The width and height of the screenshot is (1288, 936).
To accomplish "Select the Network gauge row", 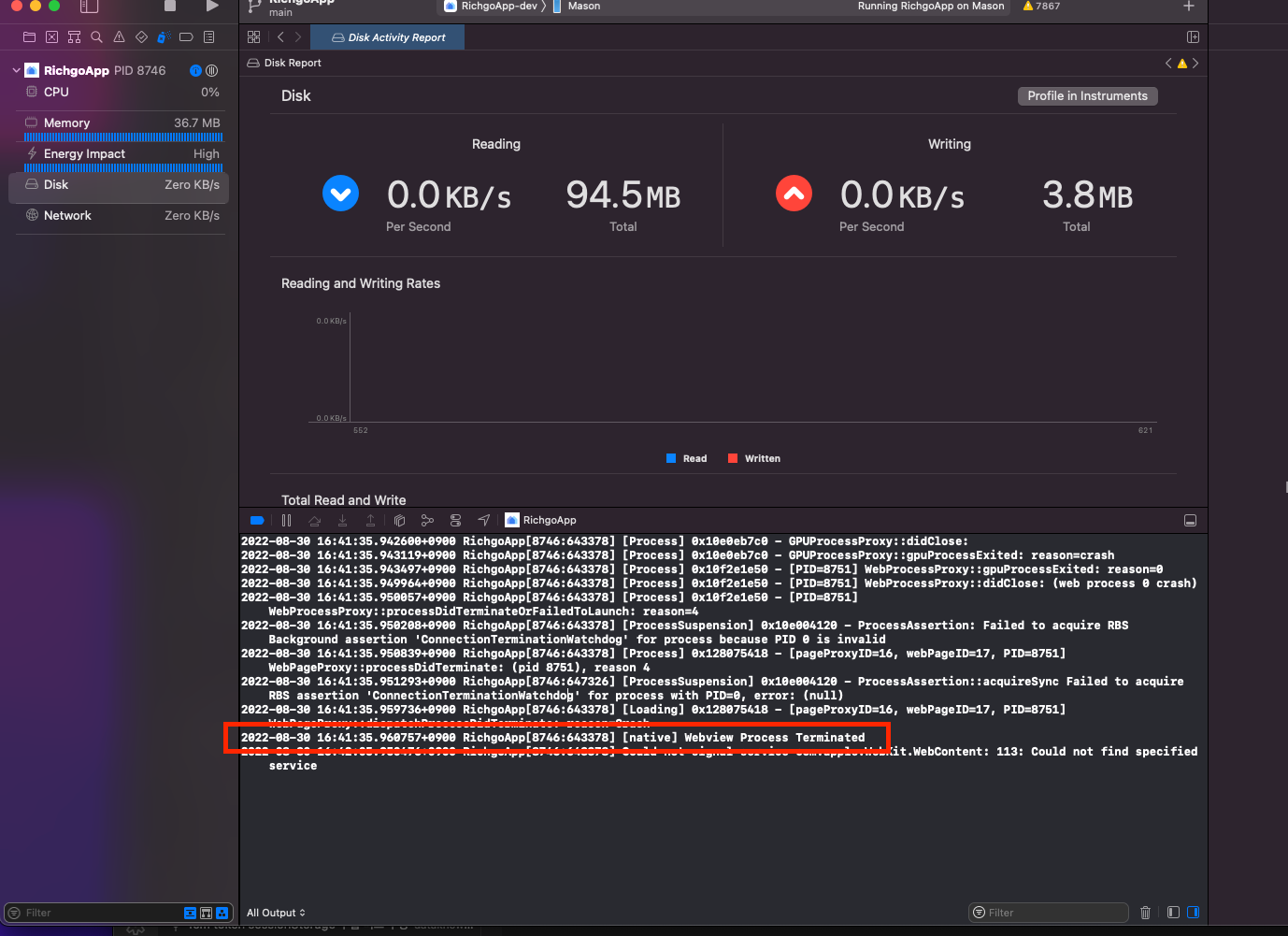I will pos(120,216).
